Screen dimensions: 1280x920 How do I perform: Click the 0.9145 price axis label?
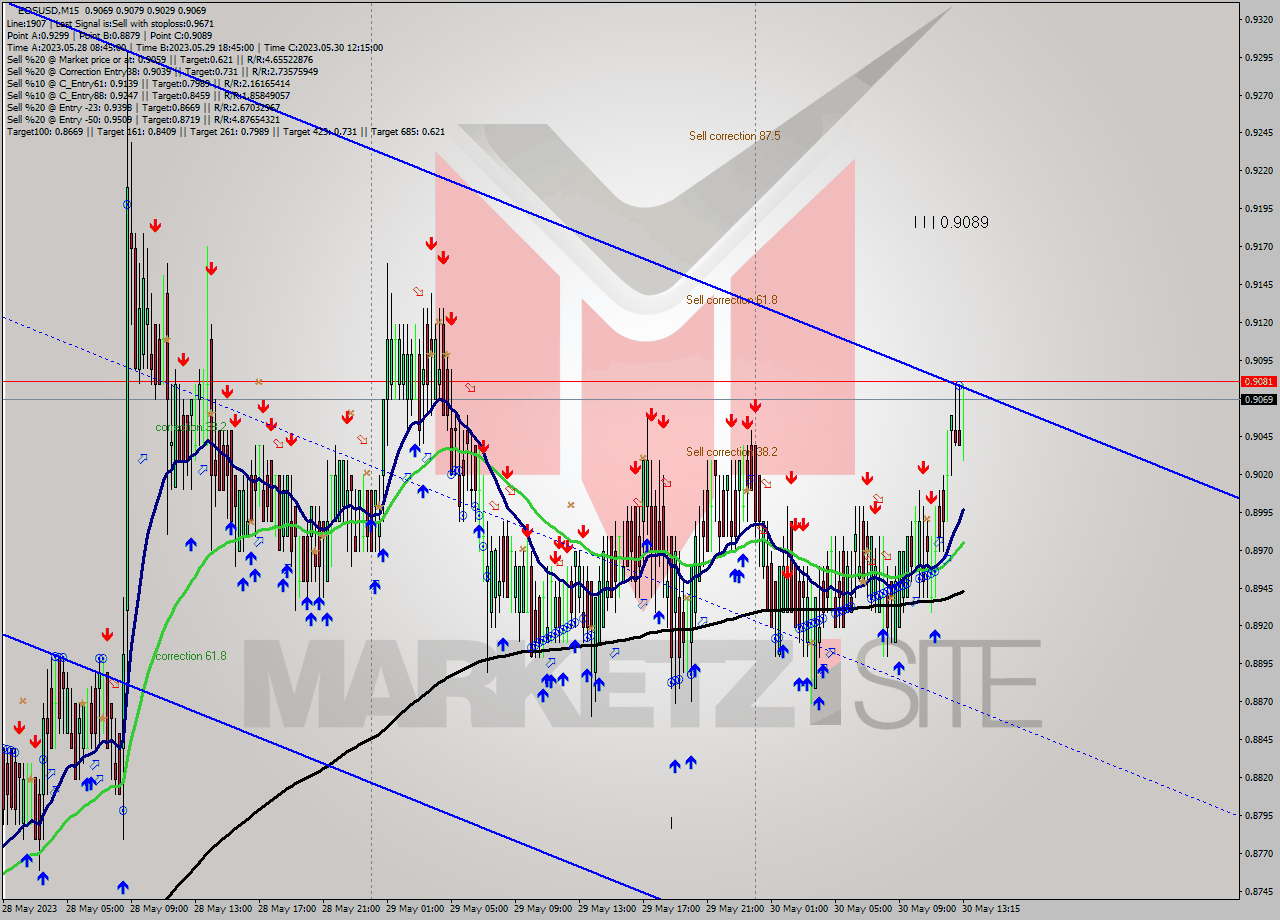coord(1258,285)
